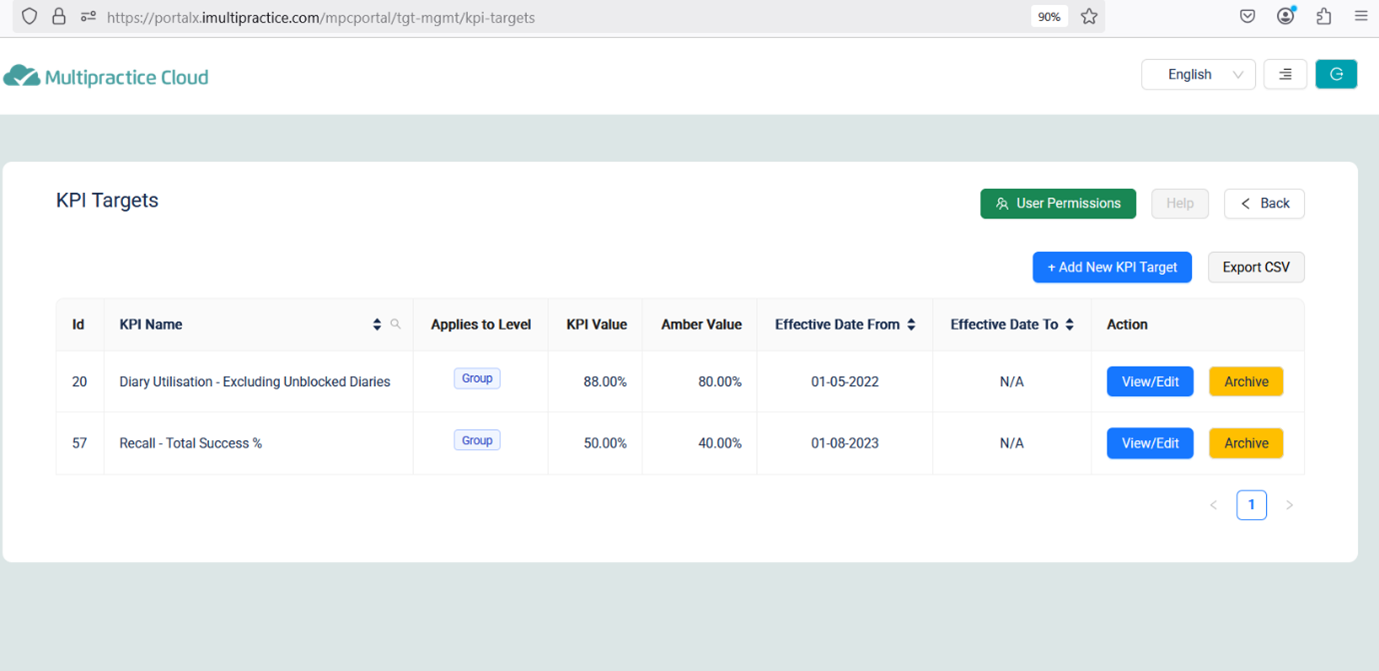1379x671 pixels.
Task: Open User Permissions
Action: click(x=1058, y=203)
